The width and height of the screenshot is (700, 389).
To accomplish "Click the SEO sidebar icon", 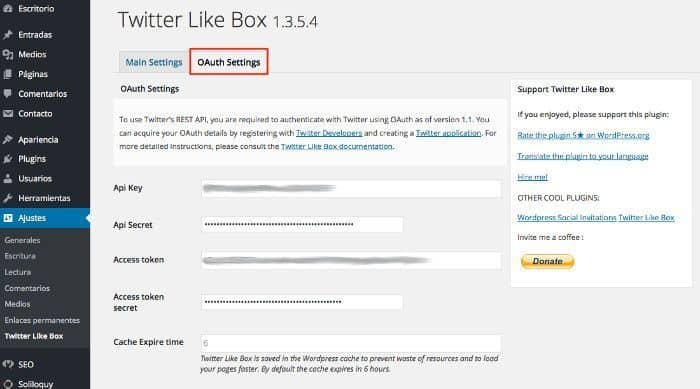I will click(x=8, y=364).
